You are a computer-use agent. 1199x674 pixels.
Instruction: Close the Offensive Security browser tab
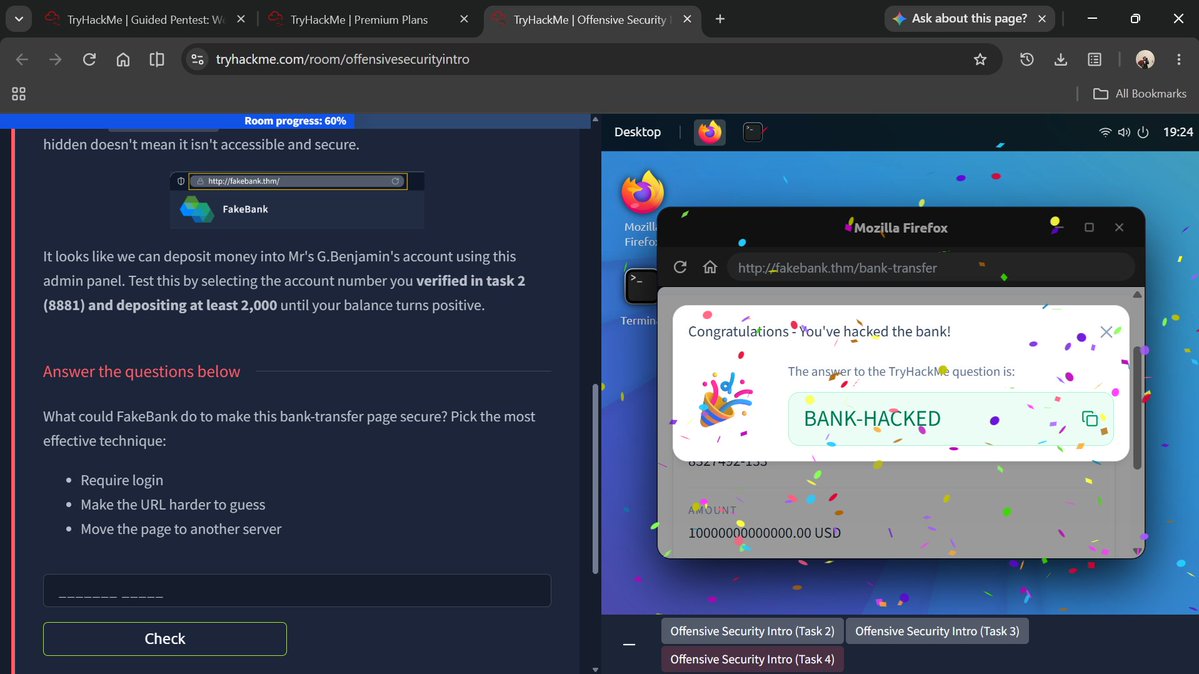[x=687, y=19]
